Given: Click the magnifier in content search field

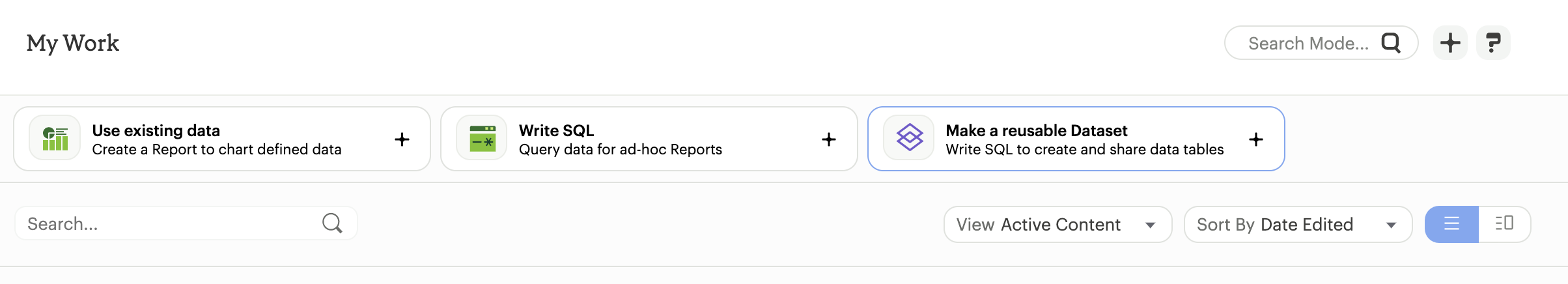Looking at the screenshot, I should (332, 223).
